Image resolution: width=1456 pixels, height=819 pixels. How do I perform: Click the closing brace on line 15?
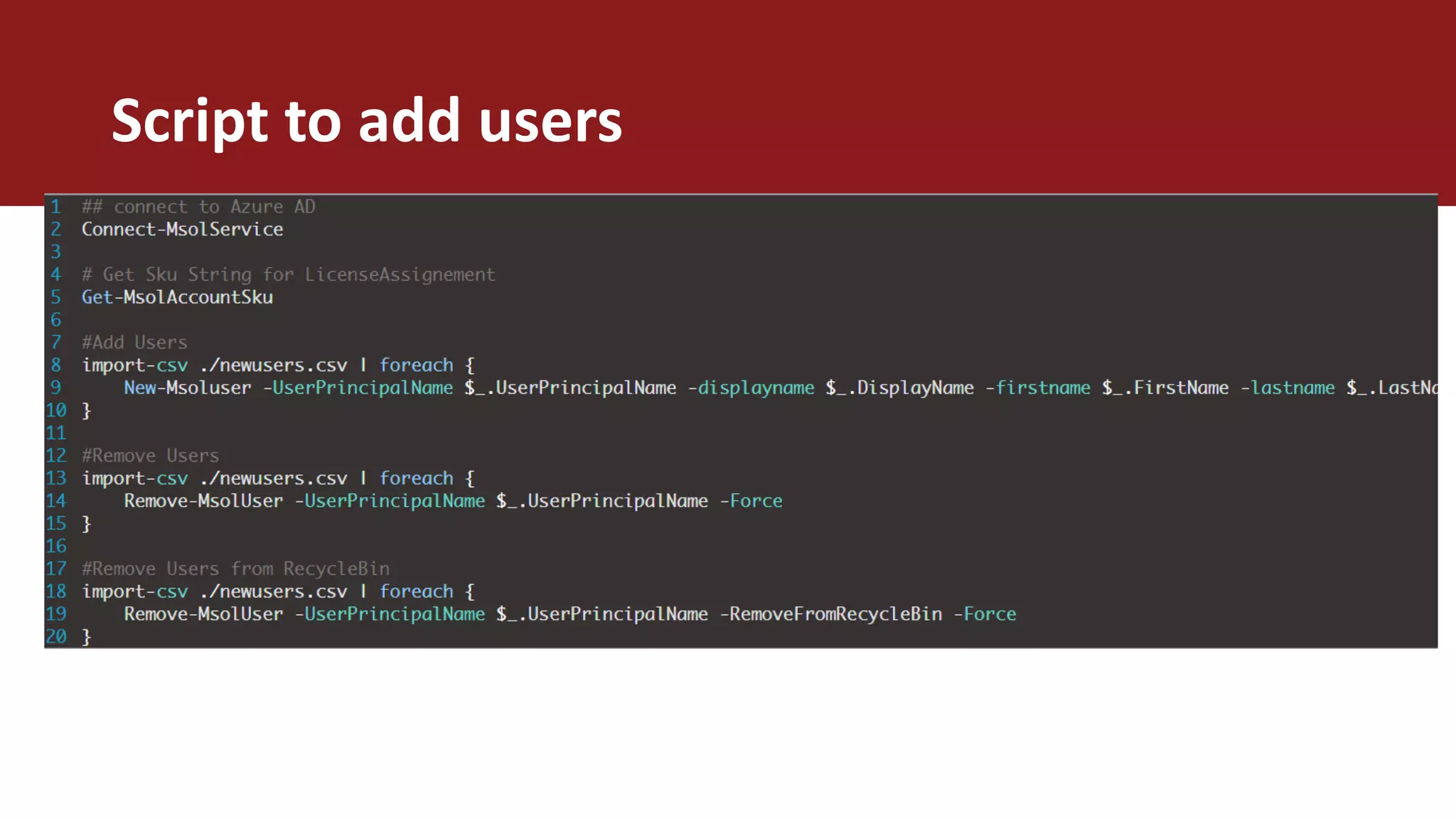(87, 524)
